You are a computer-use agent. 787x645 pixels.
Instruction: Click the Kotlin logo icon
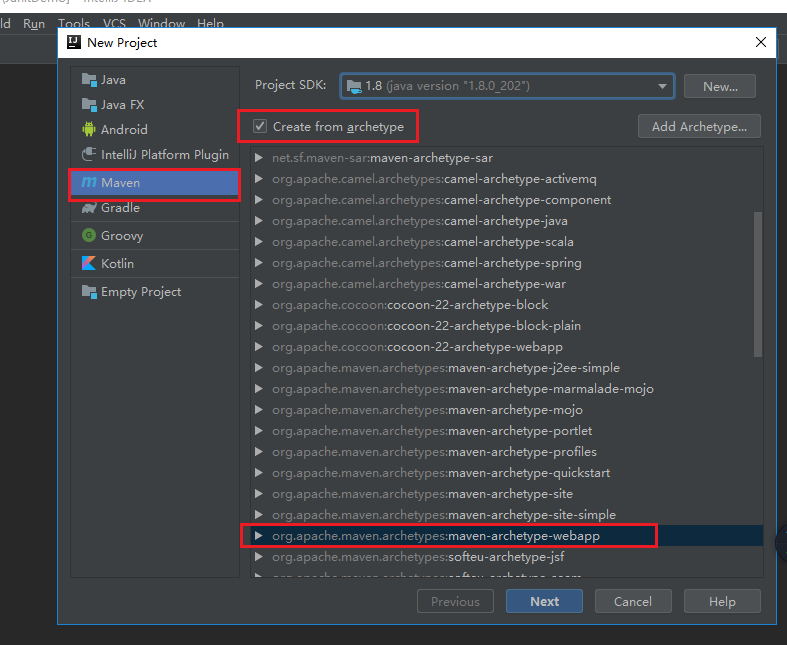(89, 263)
